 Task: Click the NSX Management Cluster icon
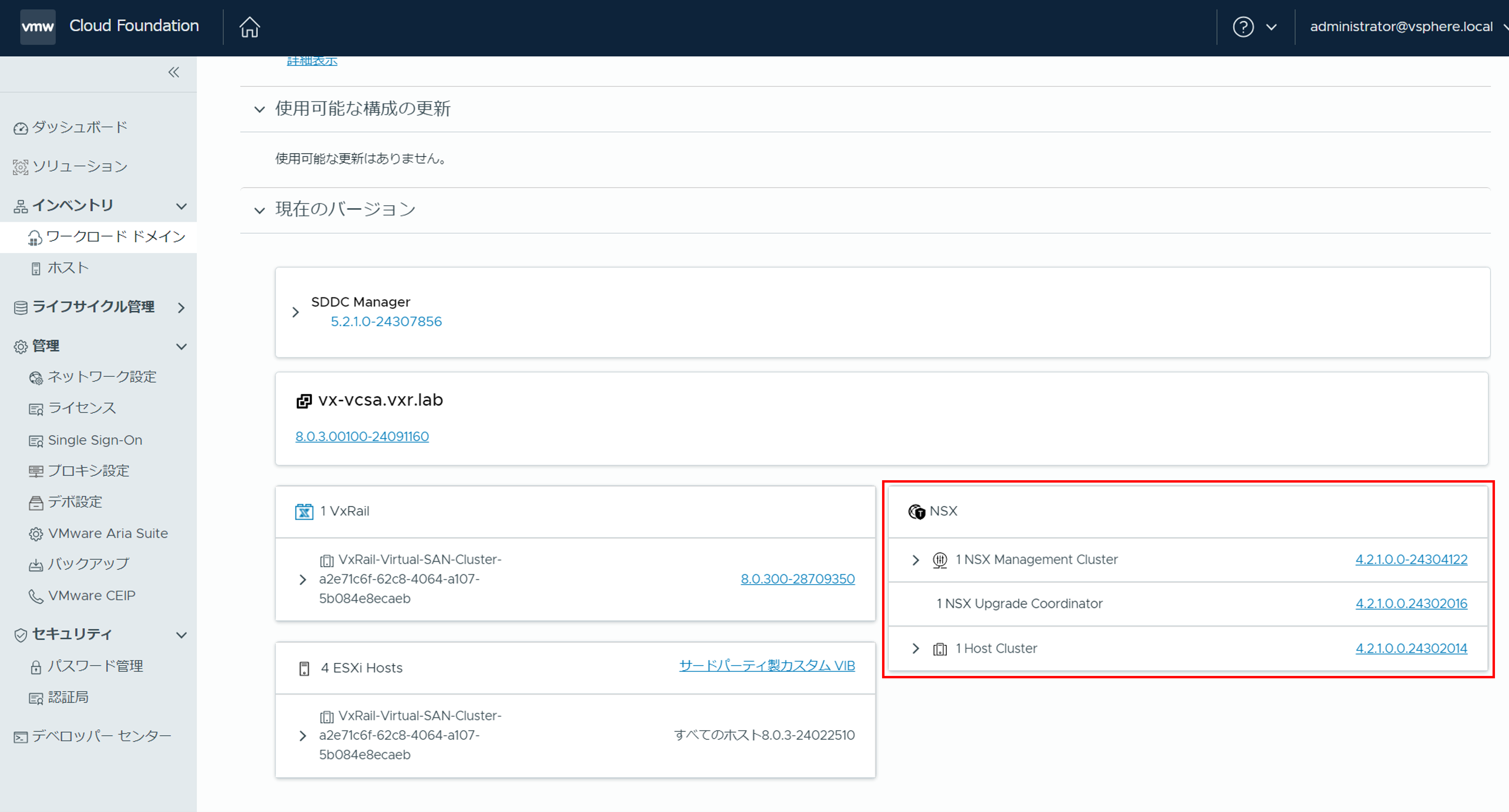click(x=940, y=560)
